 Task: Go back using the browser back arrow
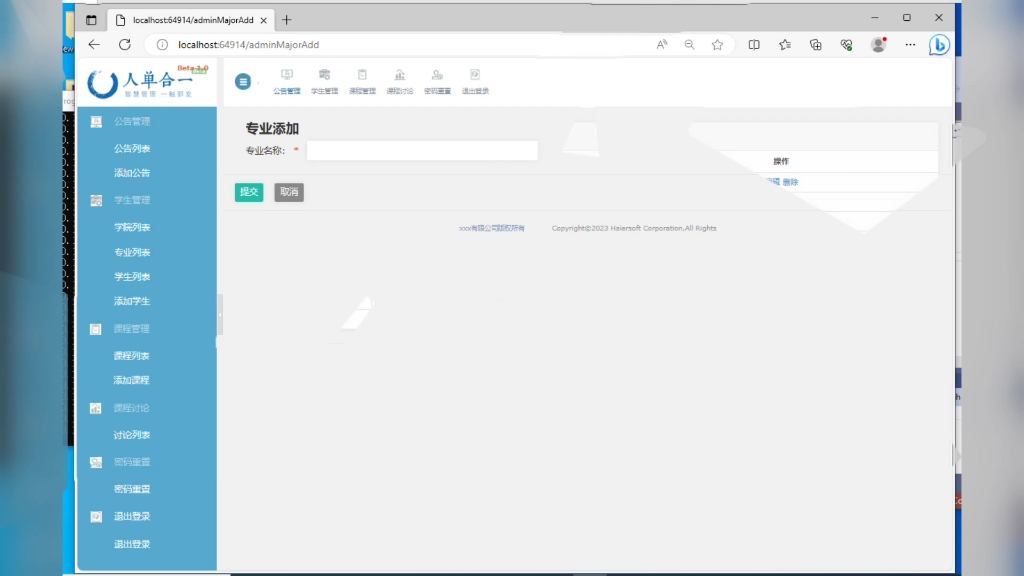(94, 44)
